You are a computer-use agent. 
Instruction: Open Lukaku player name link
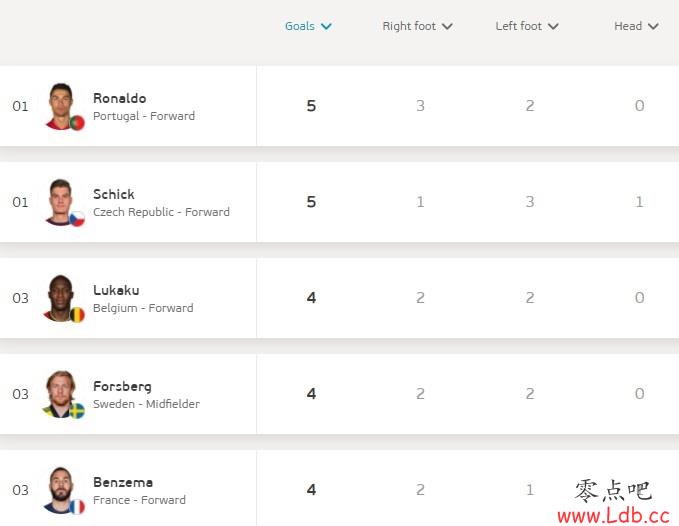[116, 290]
